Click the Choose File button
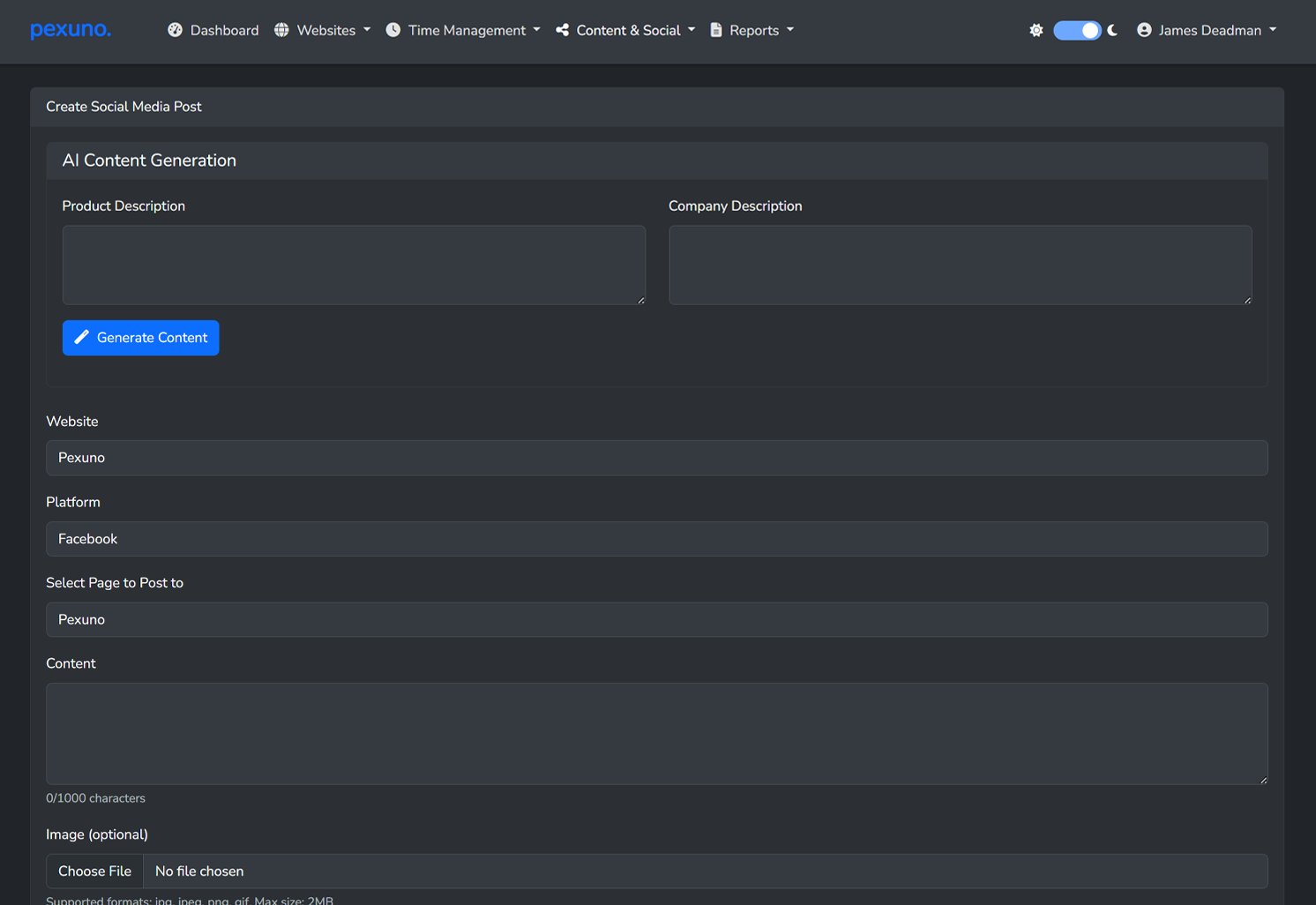This screenshot has width=1316, height=905. (x=95, y=871)
